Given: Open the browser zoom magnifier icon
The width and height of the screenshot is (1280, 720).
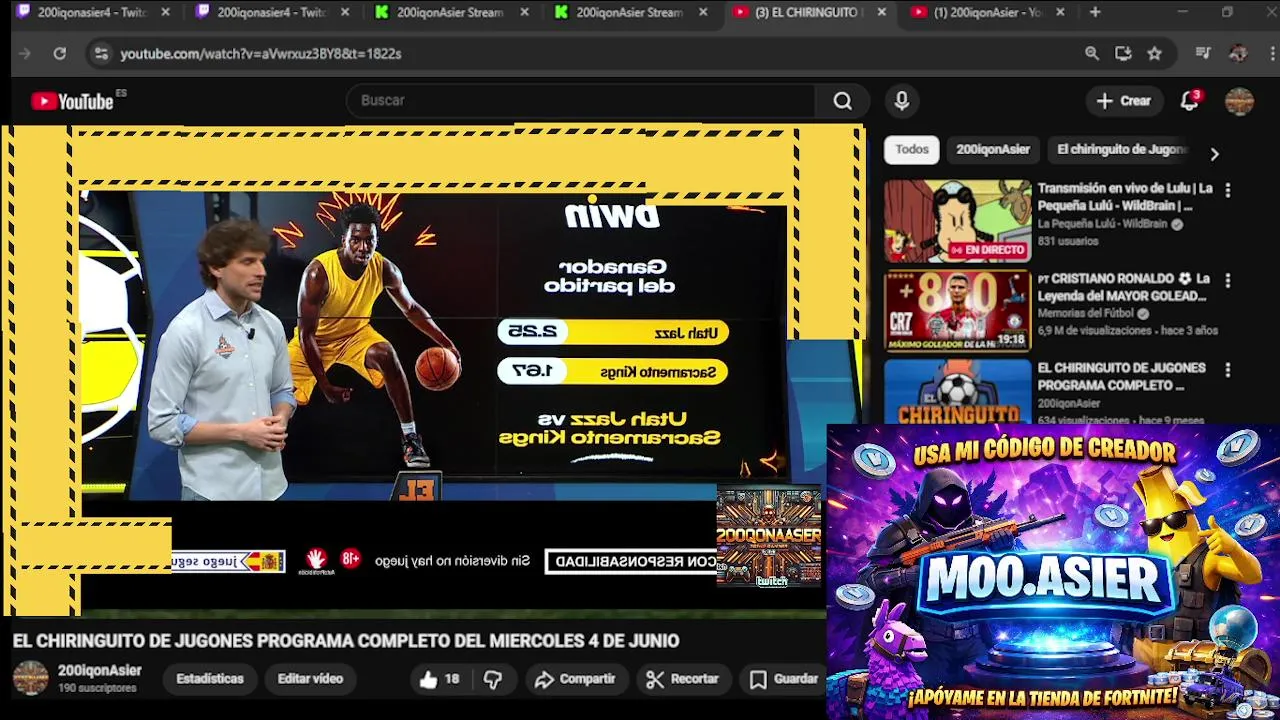Looking at the screenshot, I should tap(1092, 54).
